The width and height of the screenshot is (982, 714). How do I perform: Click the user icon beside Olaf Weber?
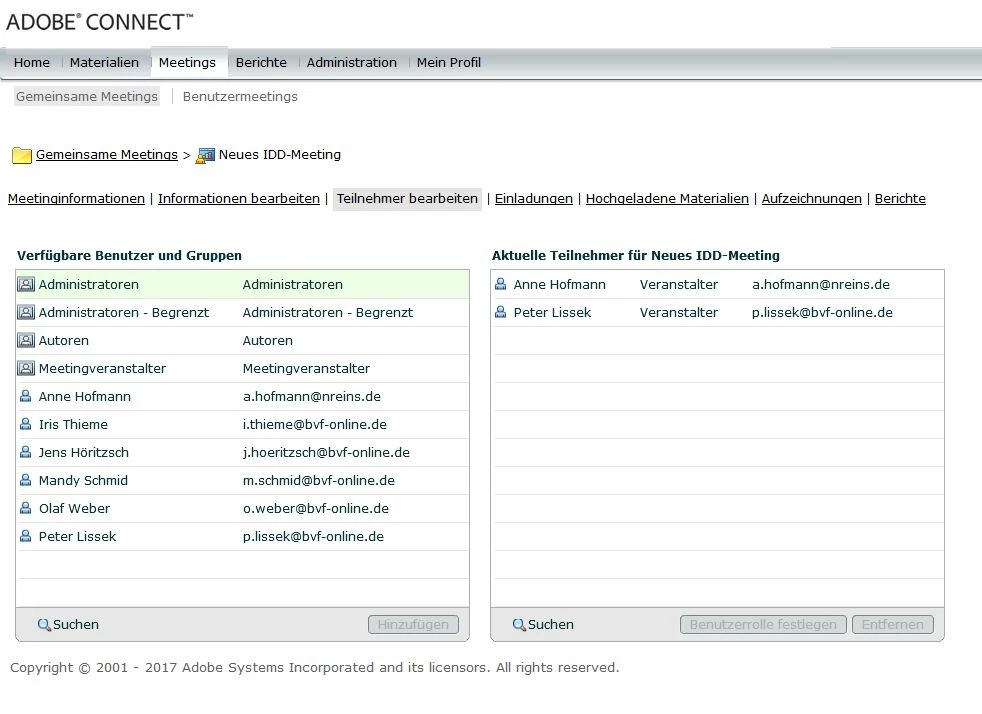26,508
